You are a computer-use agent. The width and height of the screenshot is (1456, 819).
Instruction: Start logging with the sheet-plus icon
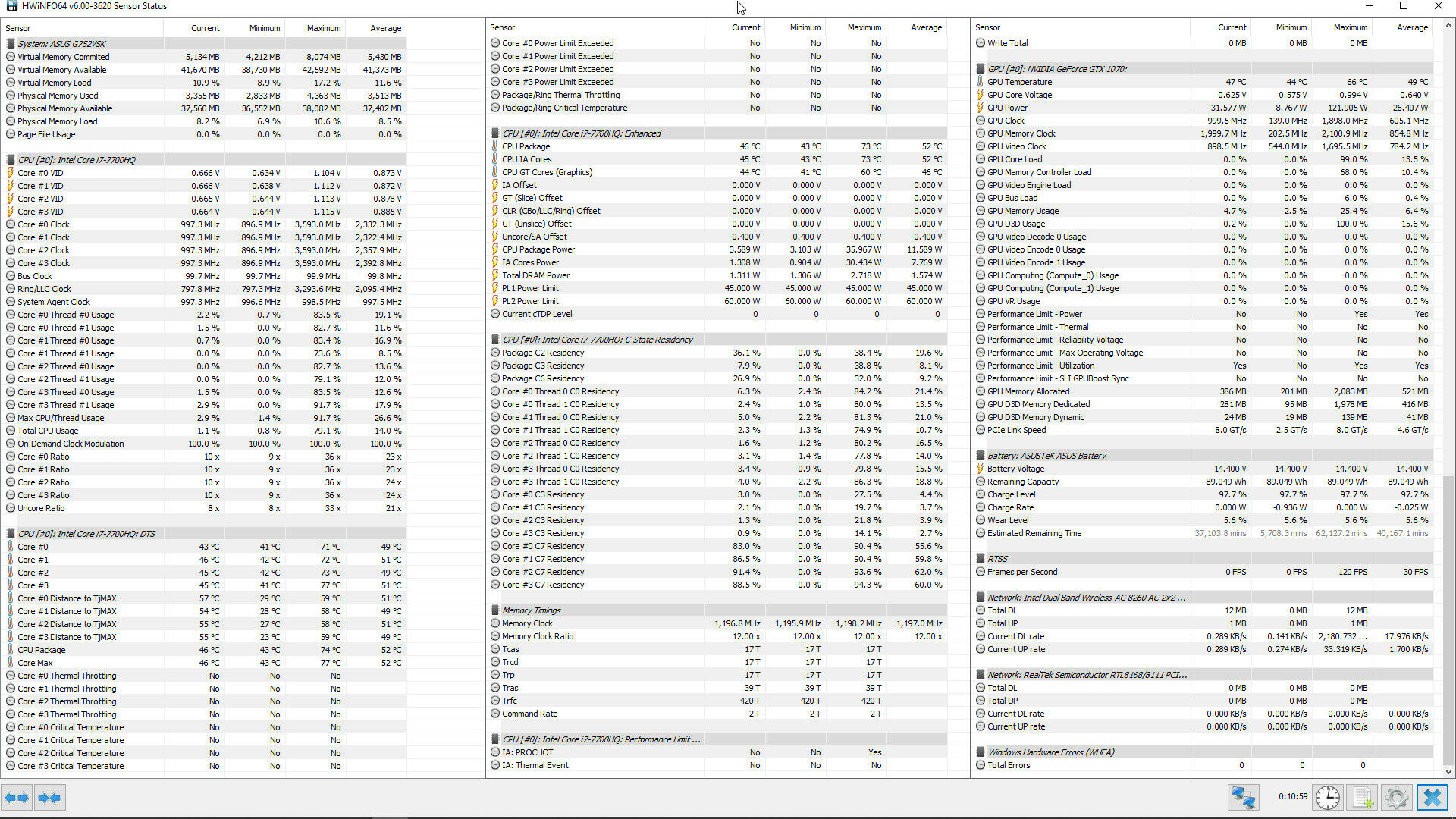(x=1363, y=798)
